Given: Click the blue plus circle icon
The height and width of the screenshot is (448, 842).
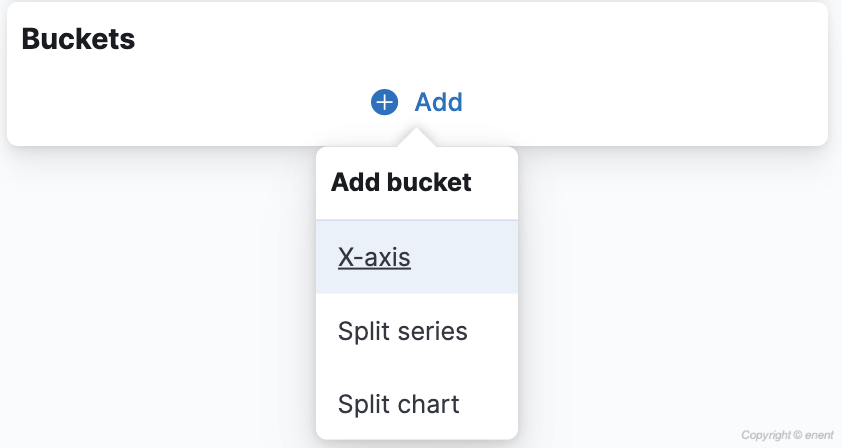Looking at the screenshot, I should [x=384, y=102].
